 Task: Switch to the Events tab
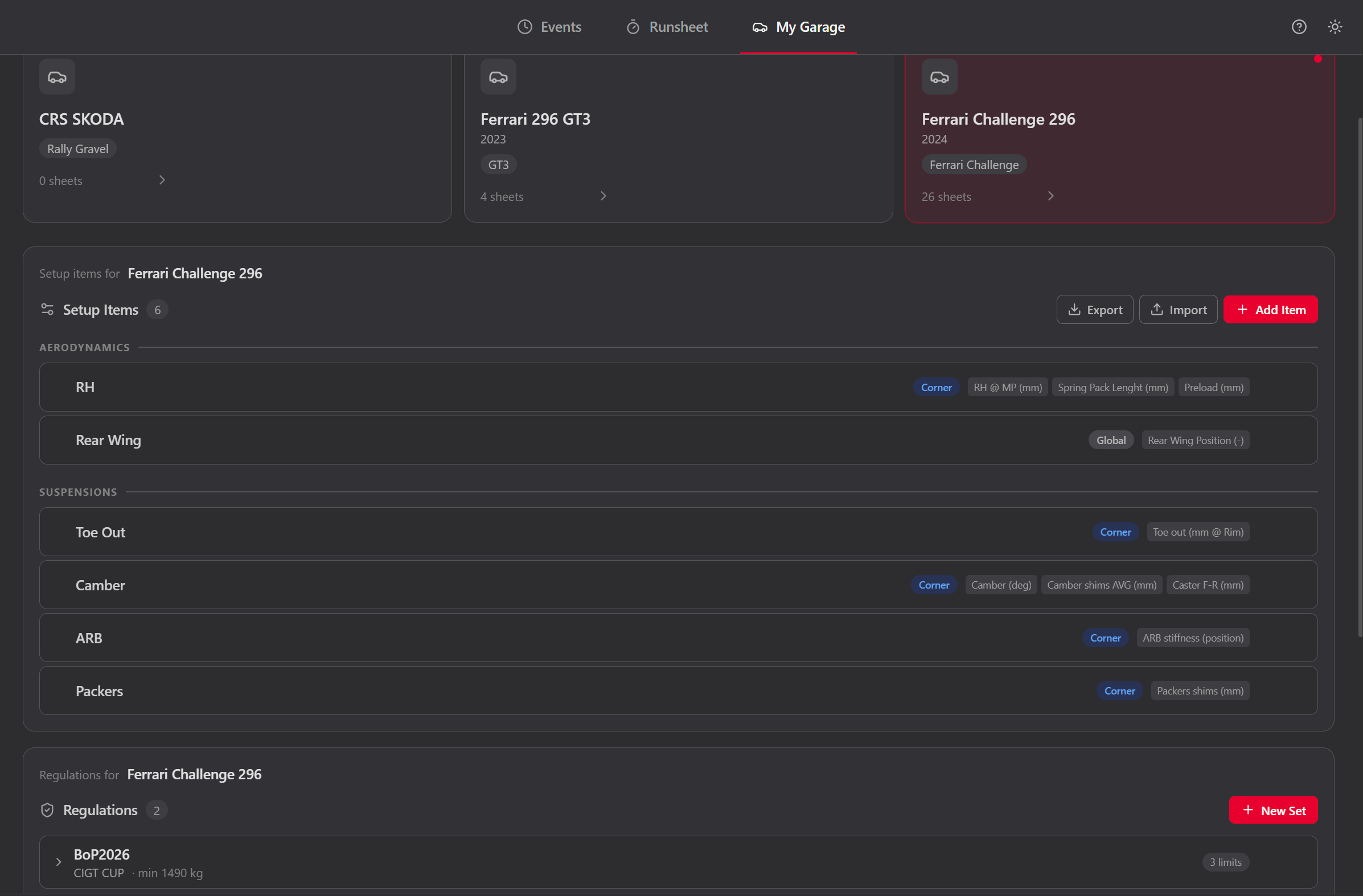point(561,26)
